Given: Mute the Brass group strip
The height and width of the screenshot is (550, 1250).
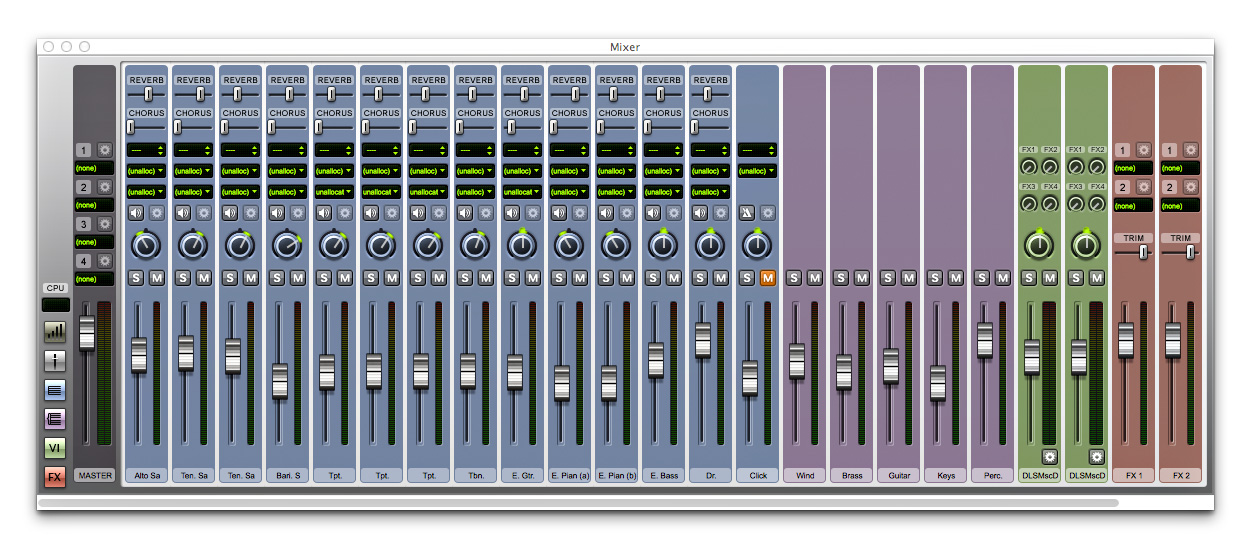Looking at the screenshot, I should click(862, 278).
